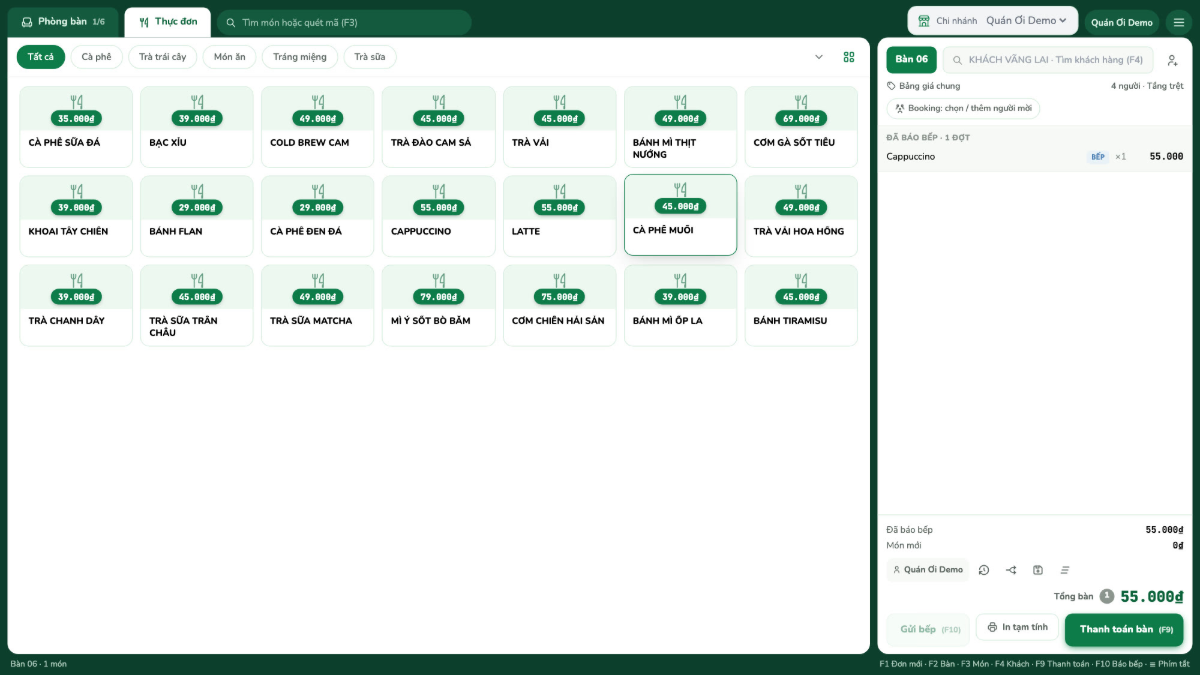Show the Trà trái cây category
Image resolution: width=1200 pixels, height=675 pixels.
(x=163, y=57)
